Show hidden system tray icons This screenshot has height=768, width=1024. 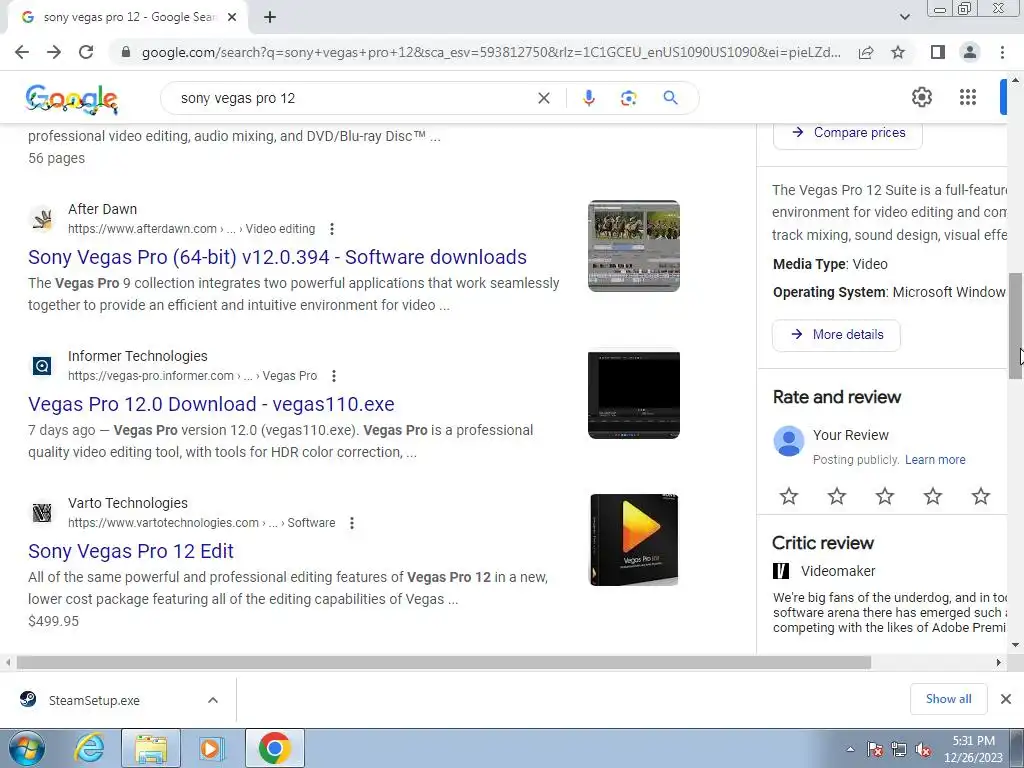click(x=850, y=749)
